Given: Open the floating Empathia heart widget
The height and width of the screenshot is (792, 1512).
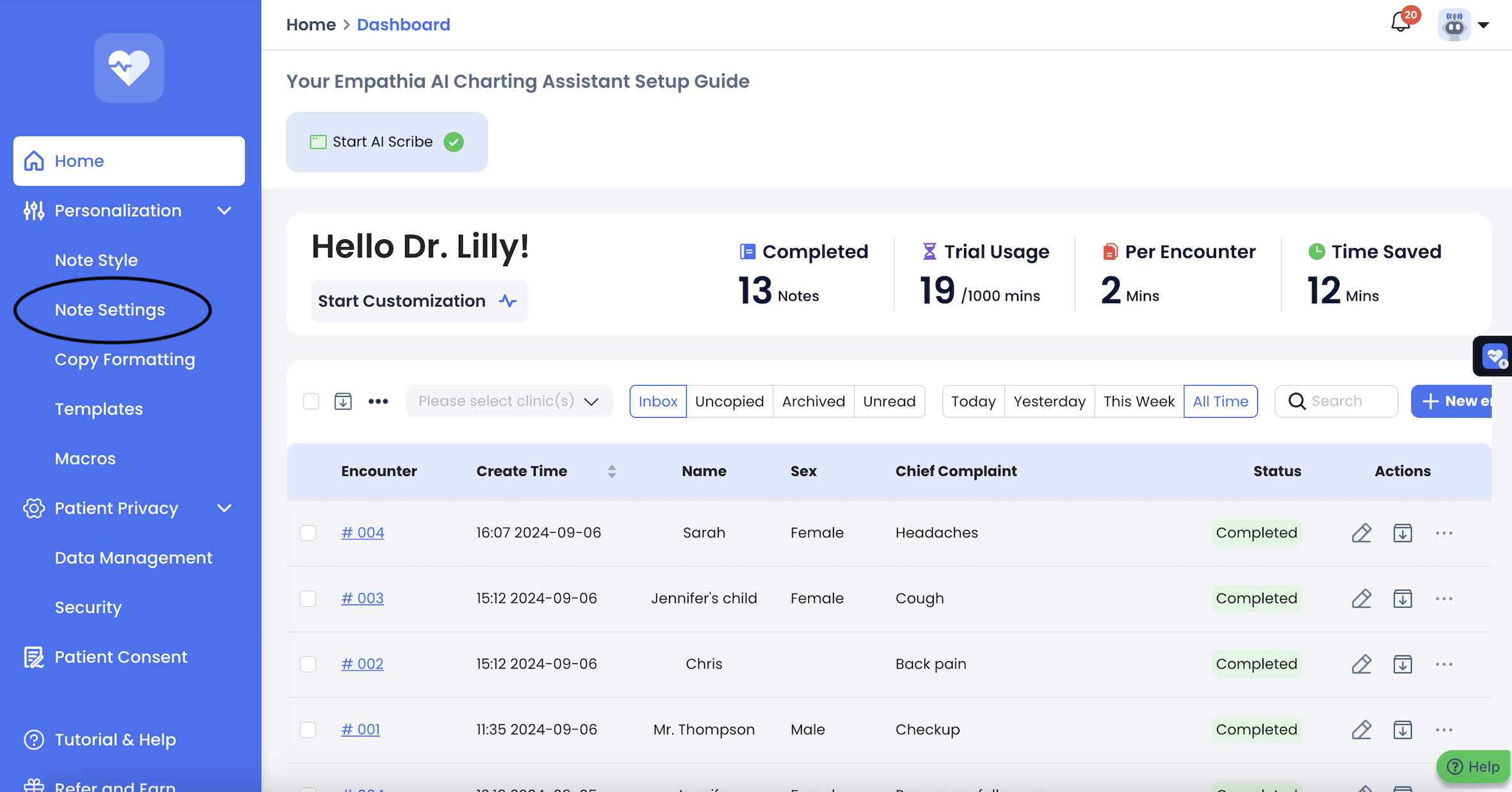Looking at the screenshot, I should click(1495, 356).
